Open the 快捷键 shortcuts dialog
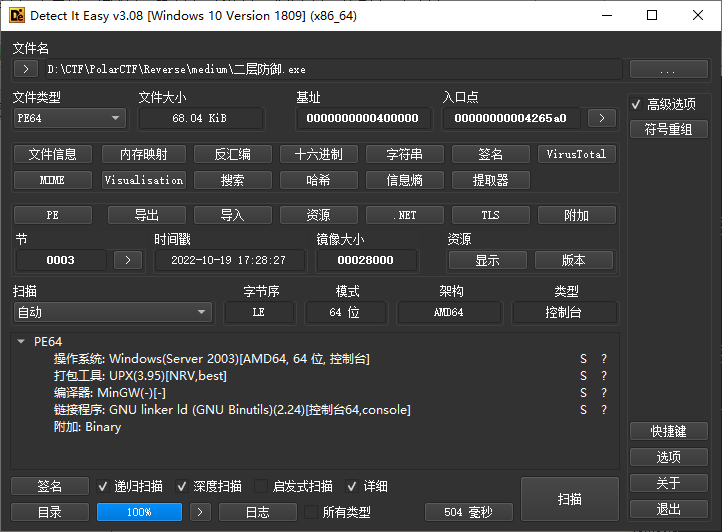The image size is (722, 532). click(x=669, y=431)
